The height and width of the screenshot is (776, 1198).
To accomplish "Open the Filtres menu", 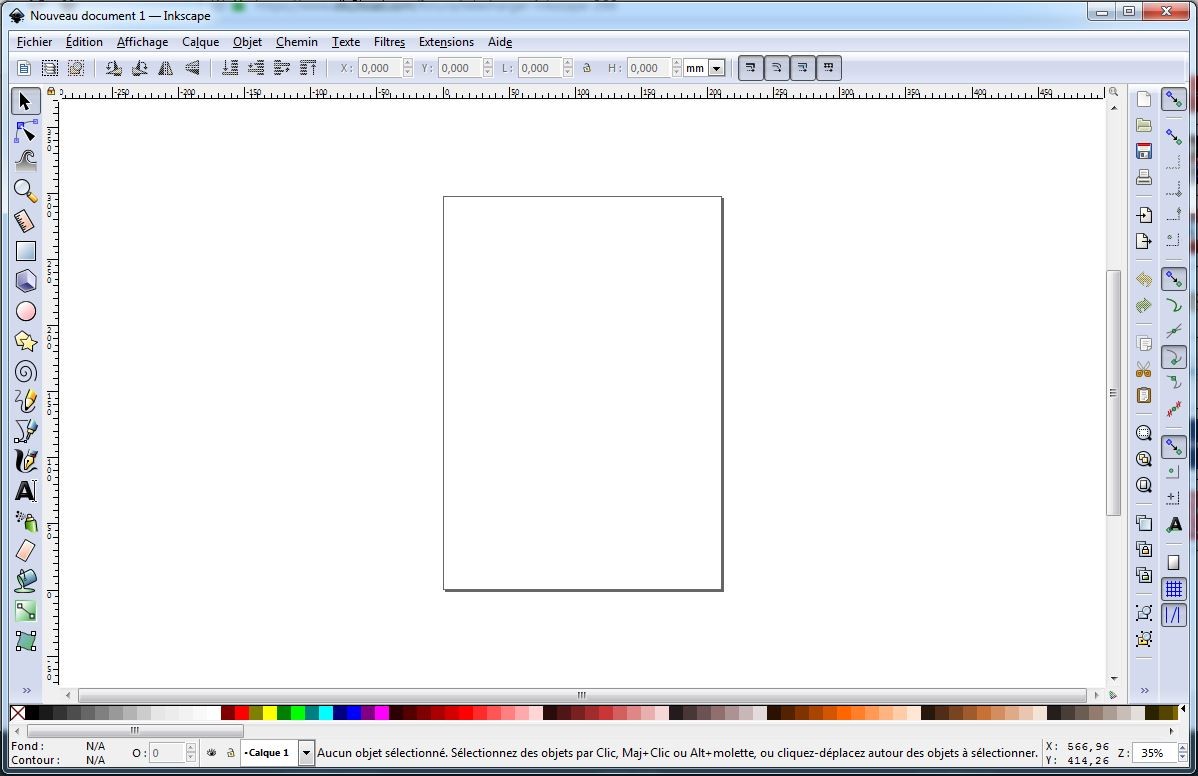I will pos(389,42).
